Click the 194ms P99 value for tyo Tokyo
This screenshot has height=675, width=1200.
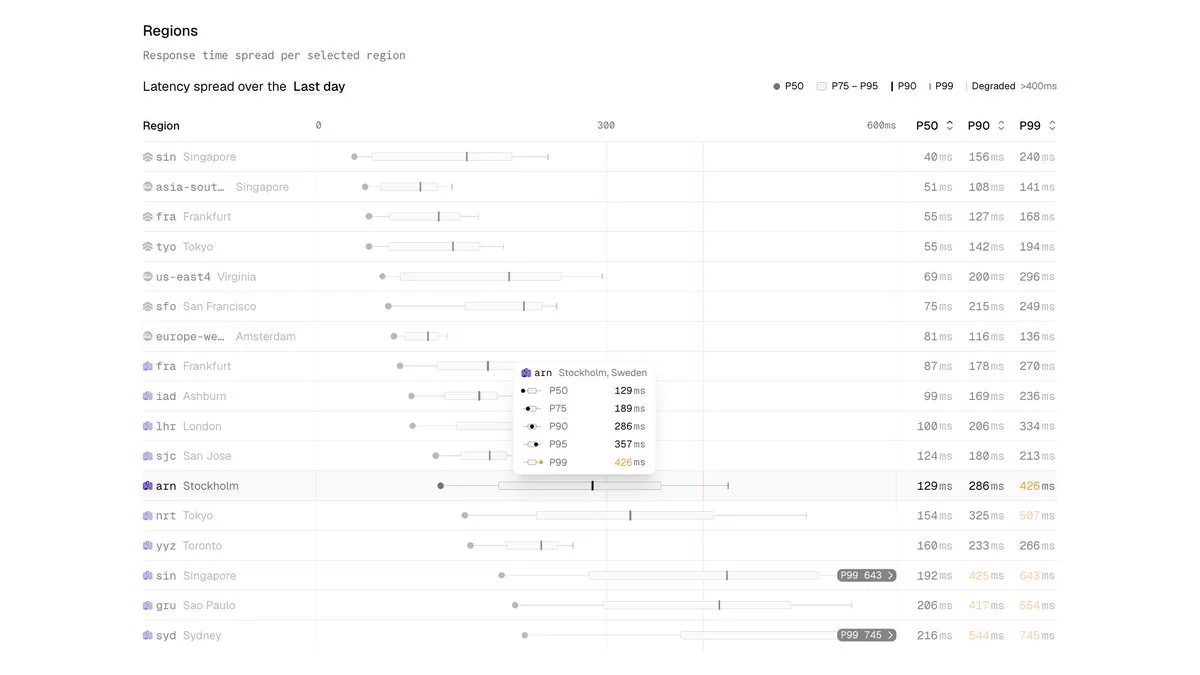tap(1037, 247)
